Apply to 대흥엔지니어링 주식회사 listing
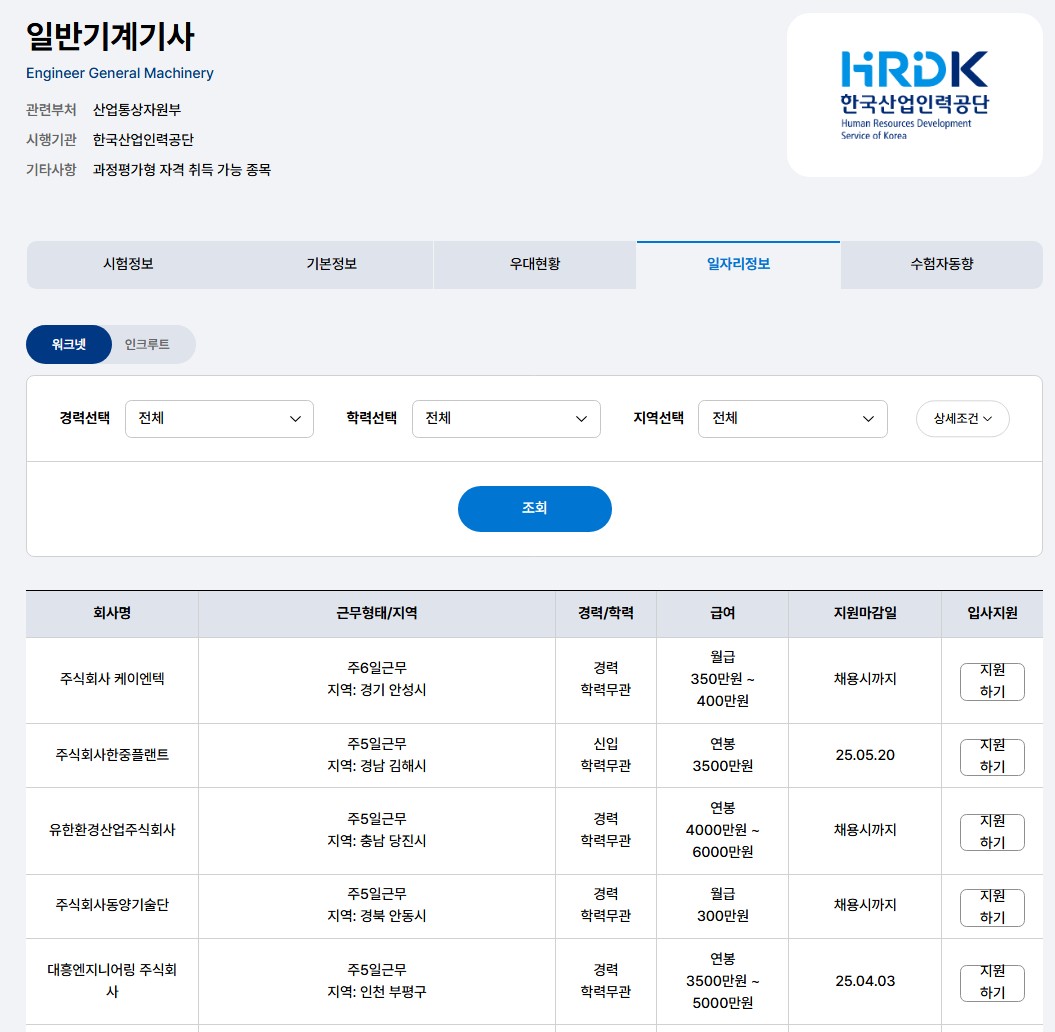 click(x=991, y=982)
